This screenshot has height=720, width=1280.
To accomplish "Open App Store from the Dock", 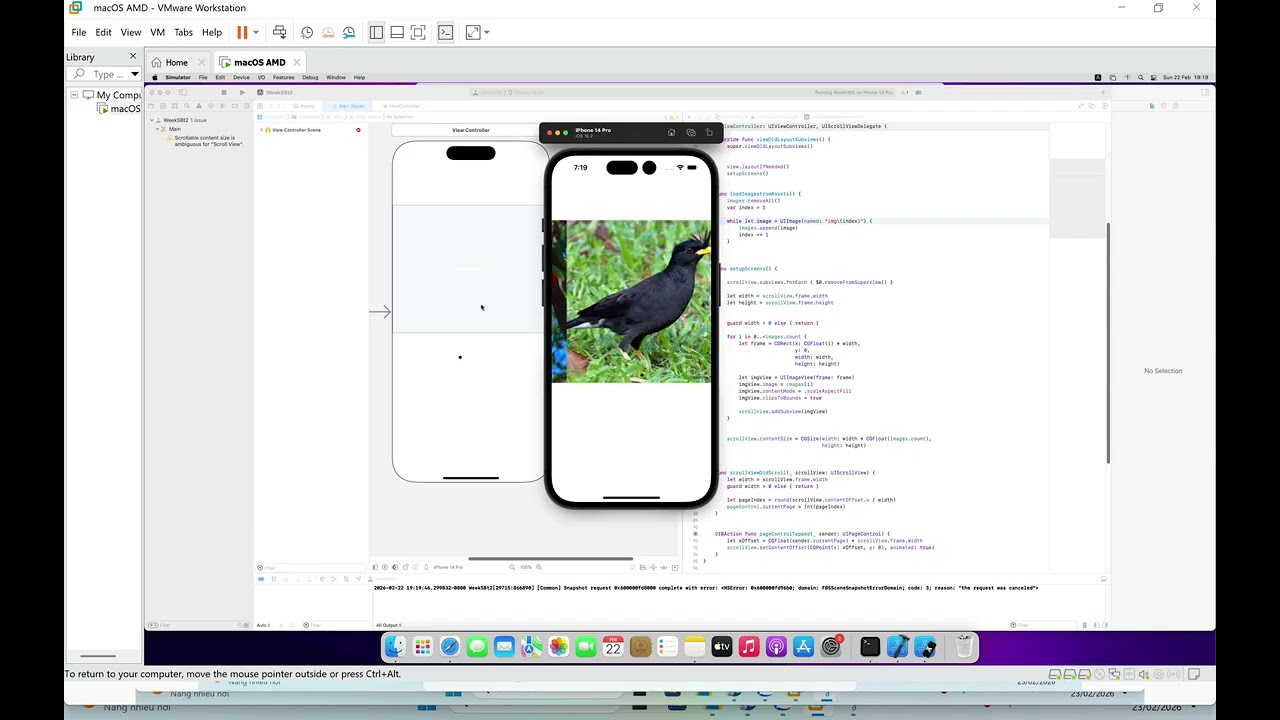I will coord(803,647).
